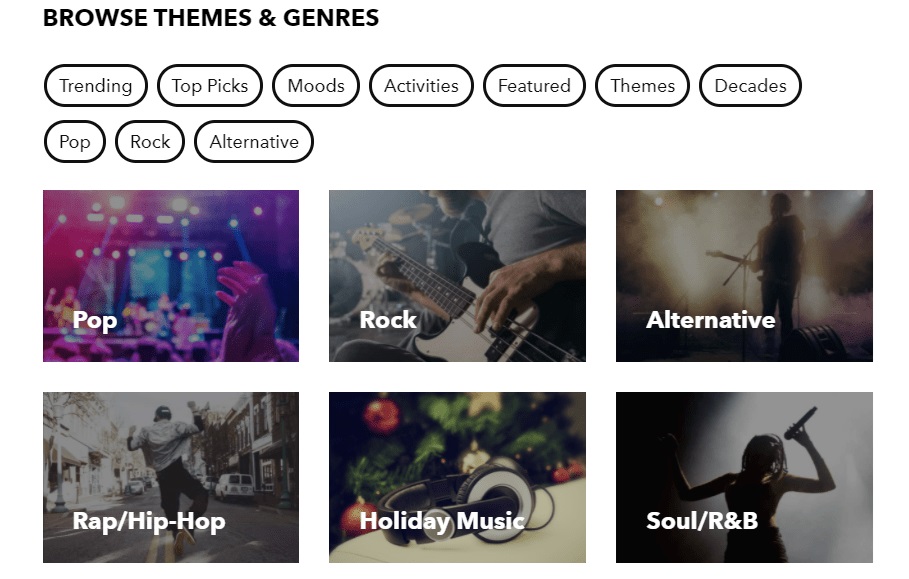
Task: Click the Pop pill button
Action: [x=74, y=142]
